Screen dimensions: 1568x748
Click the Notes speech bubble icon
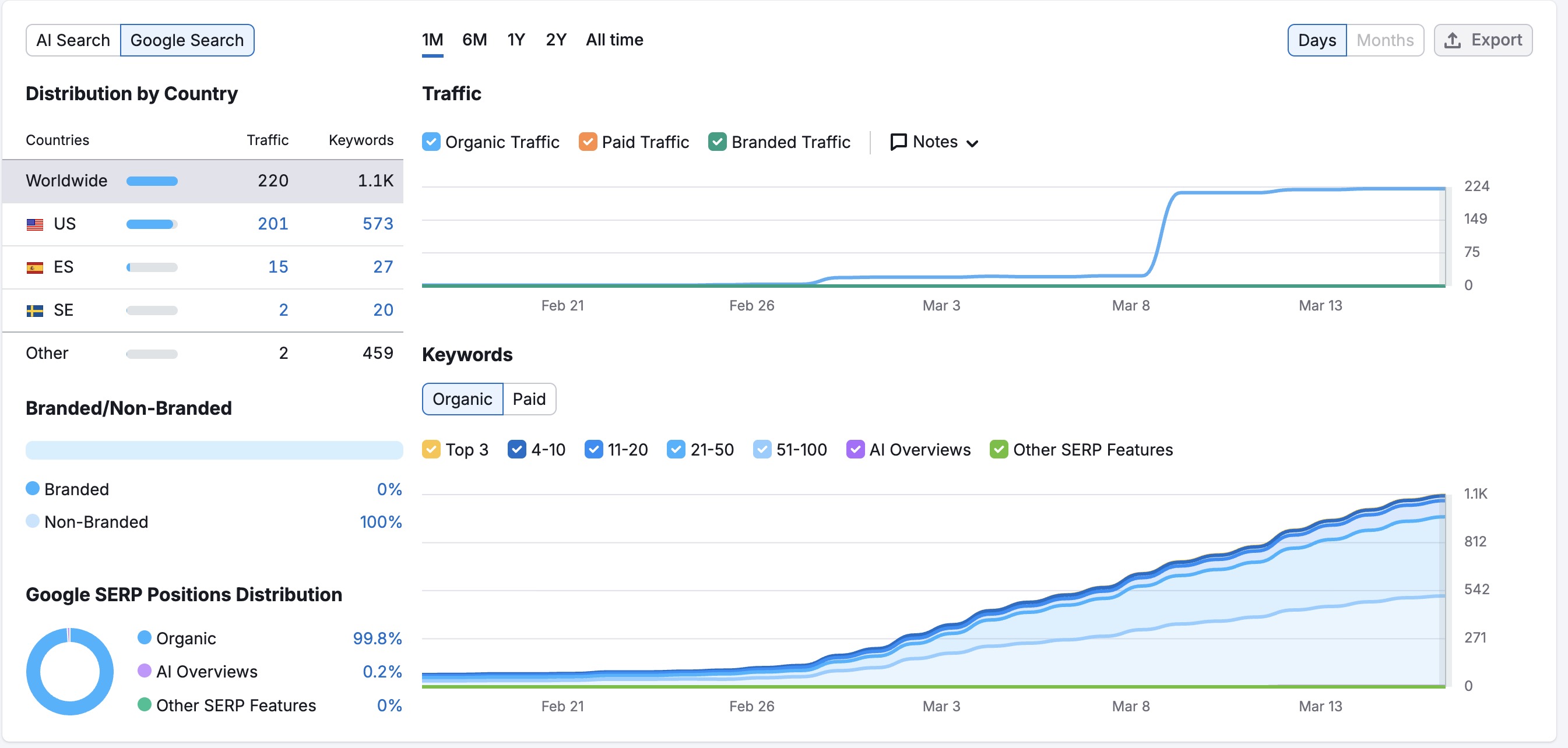898,142
